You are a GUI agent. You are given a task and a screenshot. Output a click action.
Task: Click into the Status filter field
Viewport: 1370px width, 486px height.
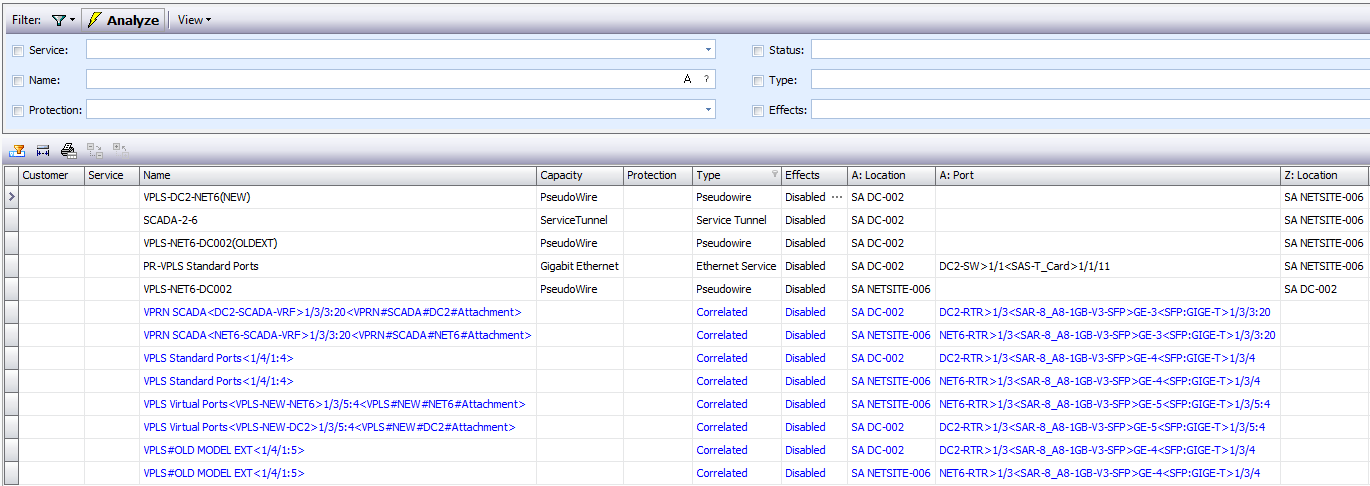tap(1090, 49)
